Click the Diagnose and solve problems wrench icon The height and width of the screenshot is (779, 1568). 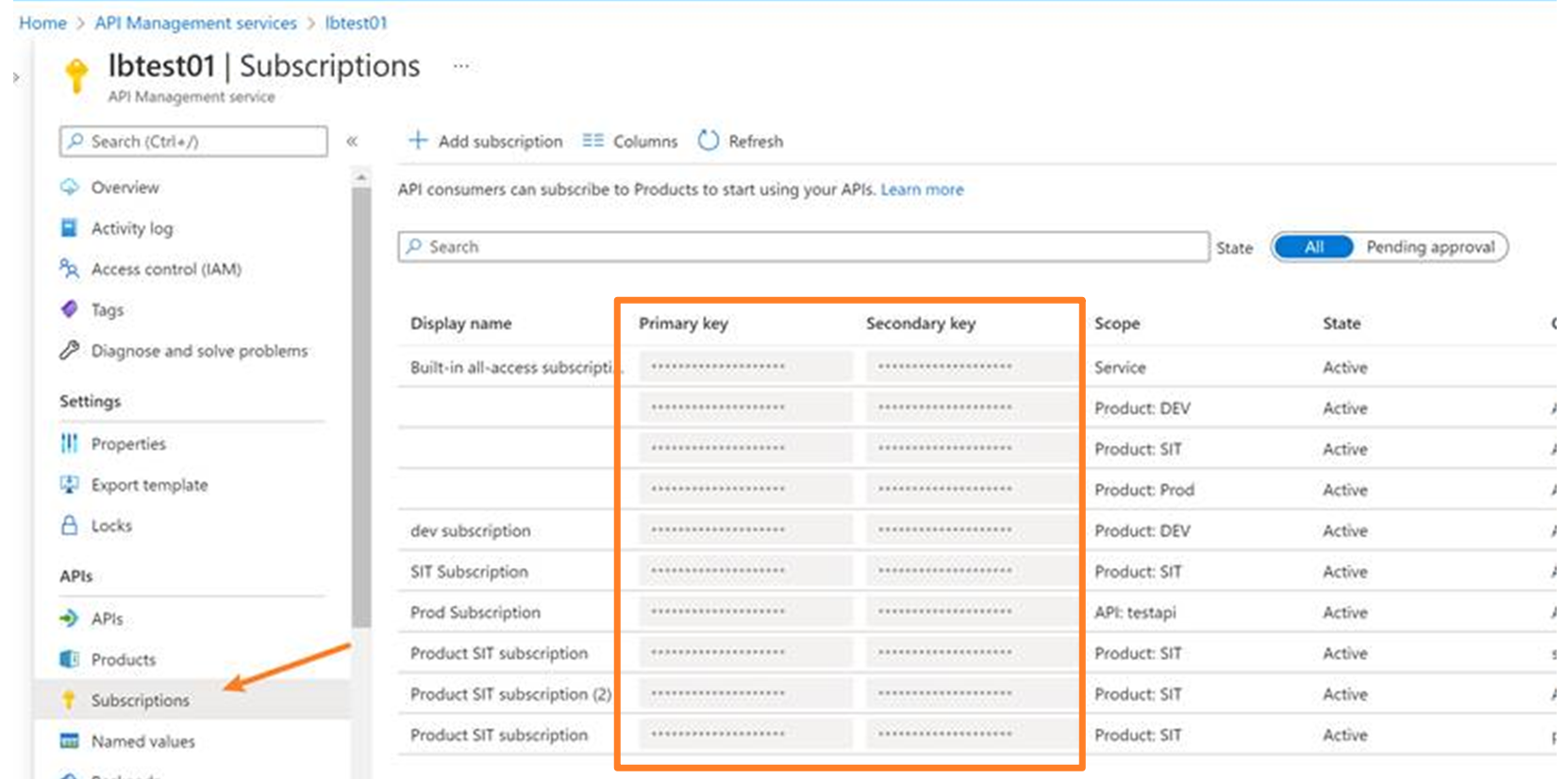69,351
